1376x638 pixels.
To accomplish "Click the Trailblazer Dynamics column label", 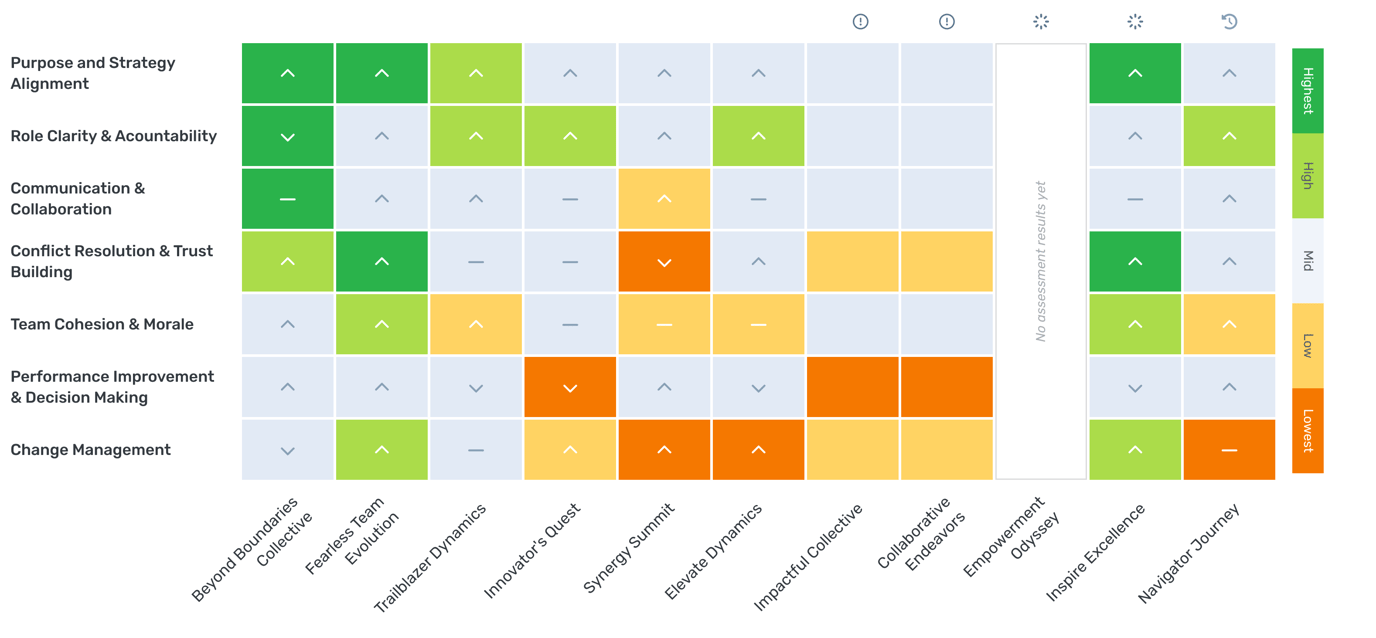I will click(431, 557).
